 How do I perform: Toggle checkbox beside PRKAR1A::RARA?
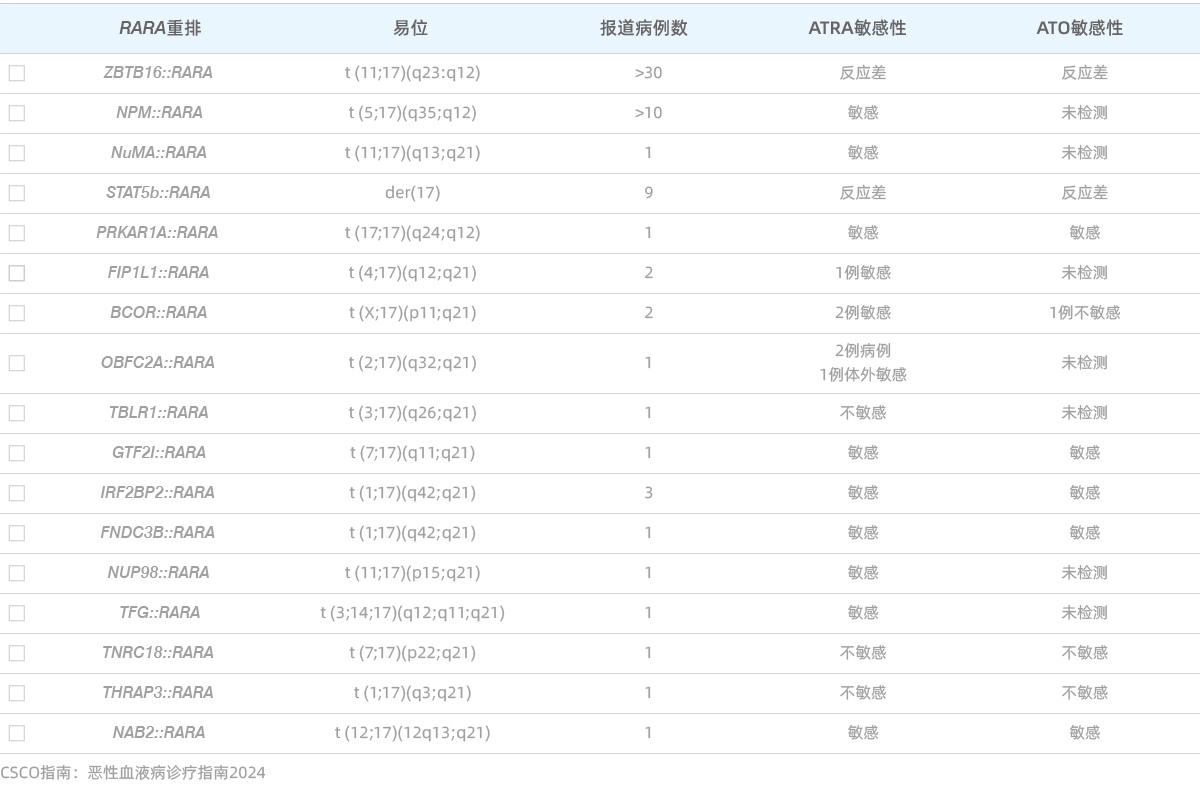click(x=17, y=233)
